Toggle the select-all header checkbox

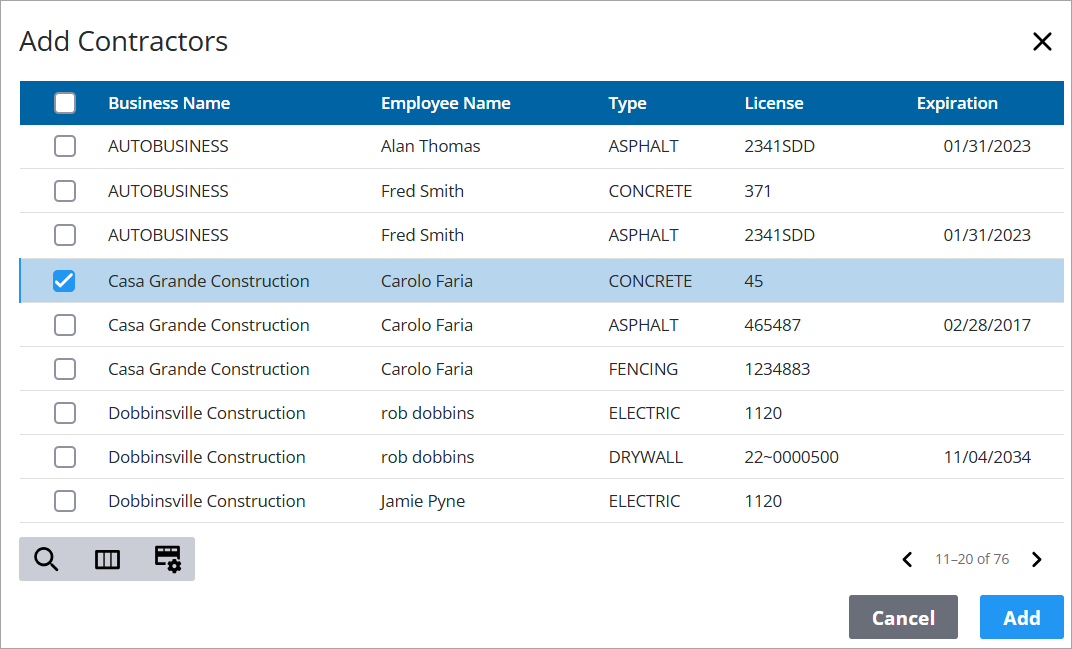click(65, 103)
